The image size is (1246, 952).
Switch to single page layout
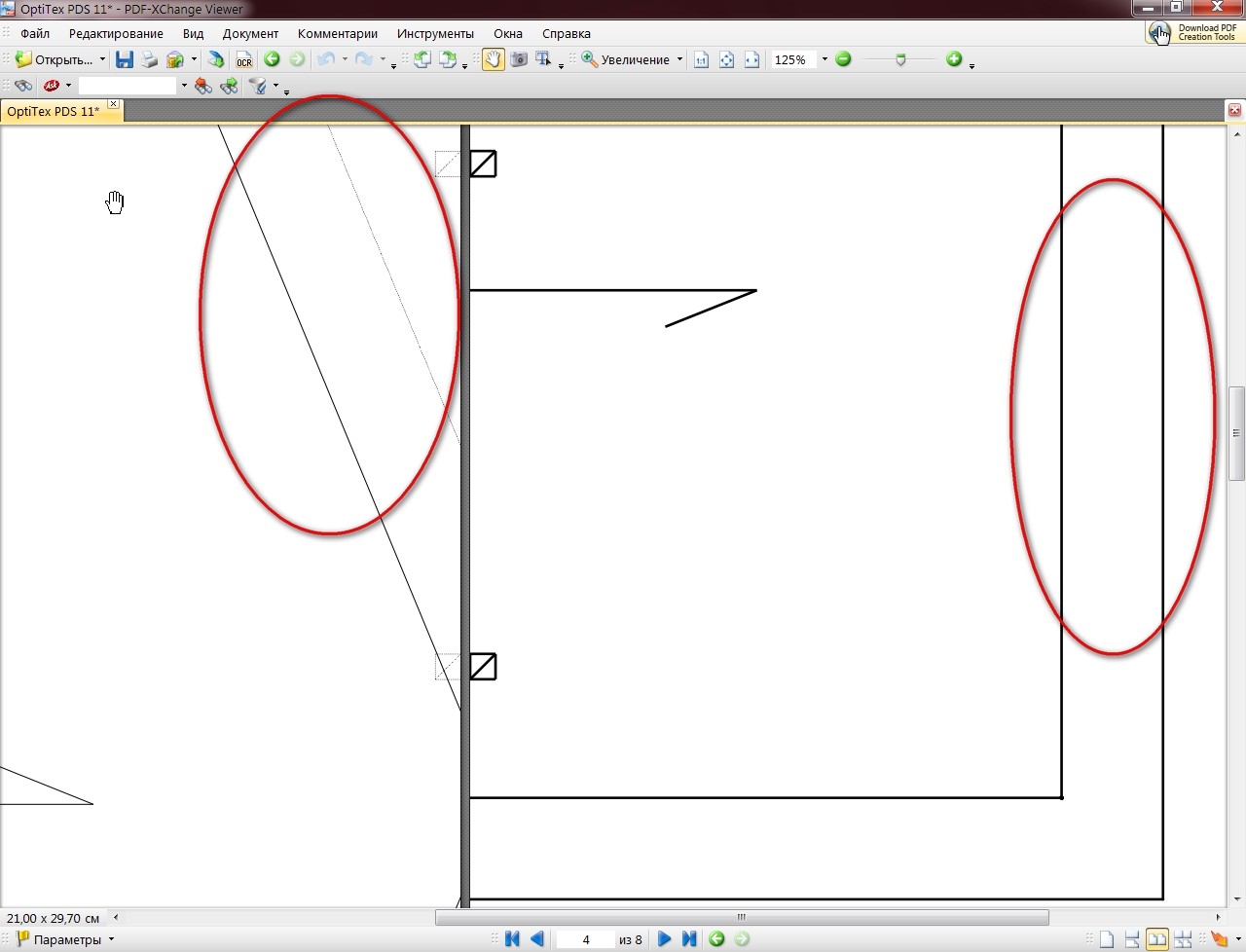tap(1107, 939)
